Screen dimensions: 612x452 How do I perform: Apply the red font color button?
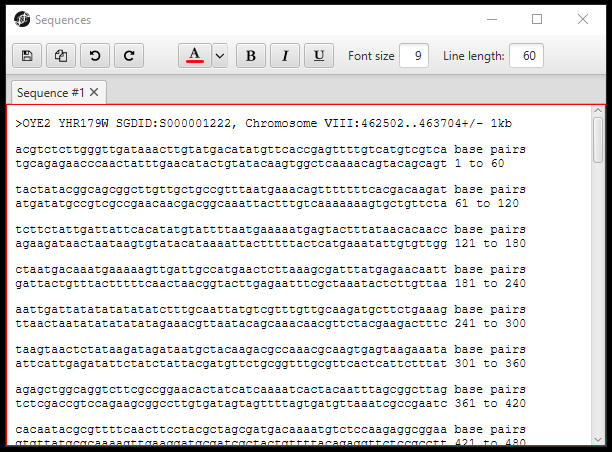click(195, 56)
